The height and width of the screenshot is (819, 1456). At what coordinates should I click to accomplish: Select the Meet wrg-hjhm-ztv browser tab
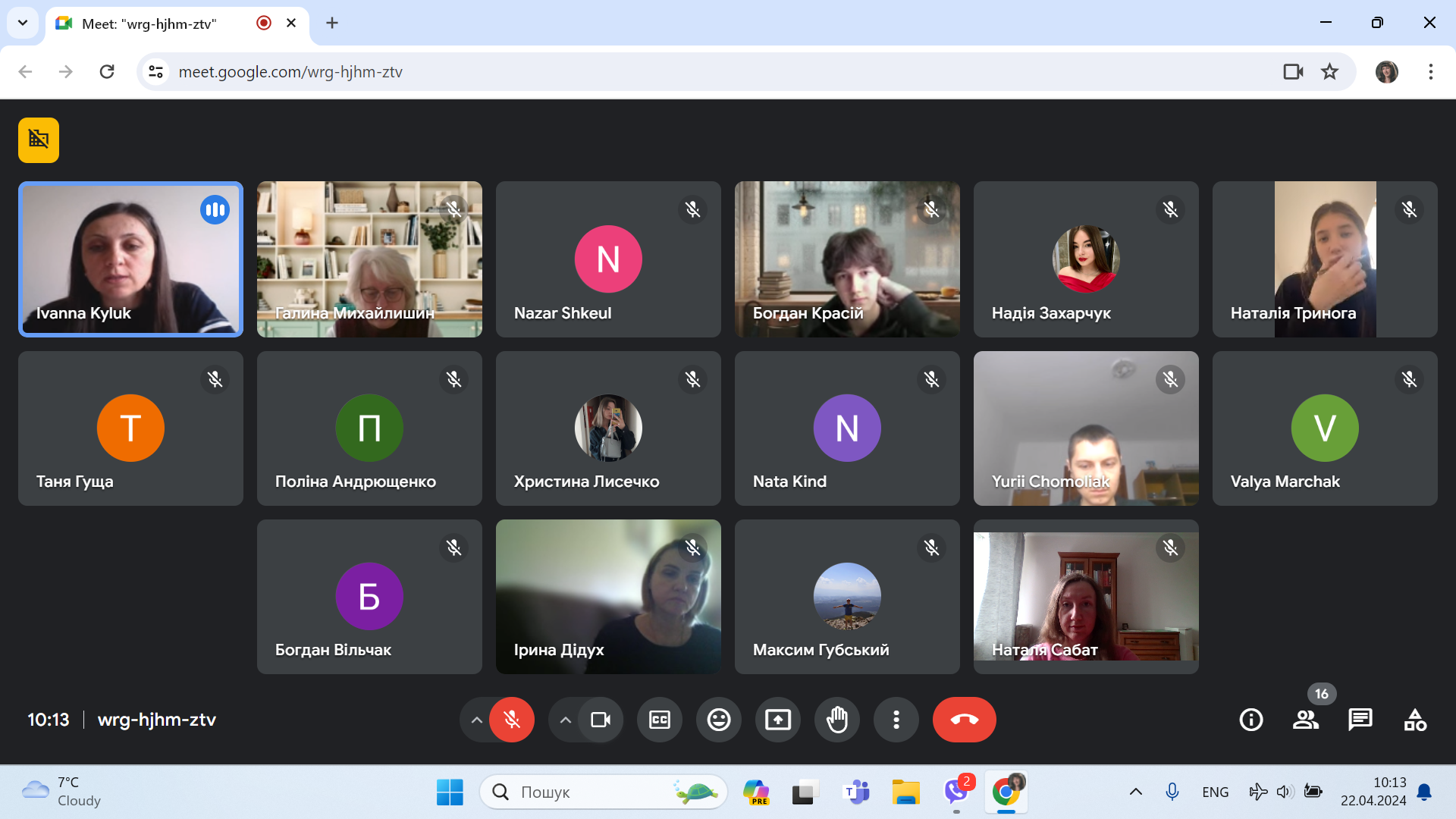pos(149,24)
